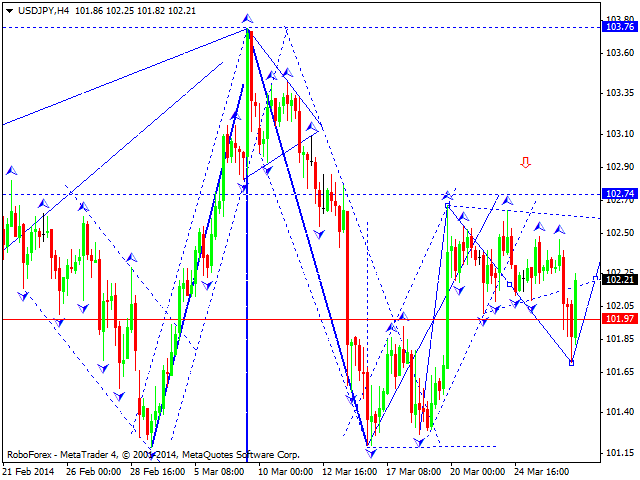Click the USDJPY,H4 chart title text
The width and height of the screenshot is (640, 480).
pos(44,11)
